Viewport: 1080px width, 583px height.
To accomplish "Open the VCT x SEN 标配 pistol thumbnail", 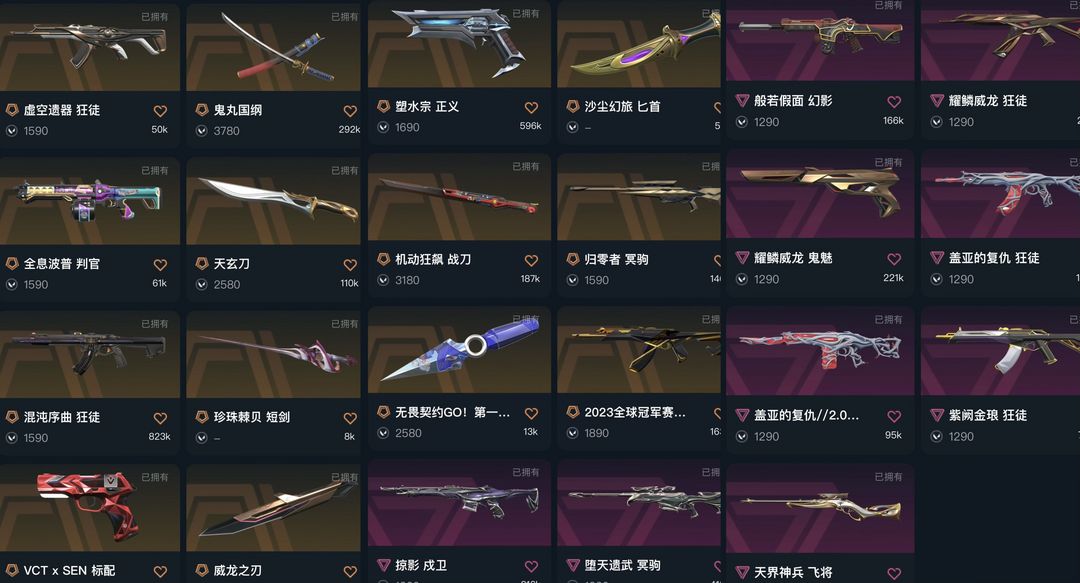I will (90, 508).
